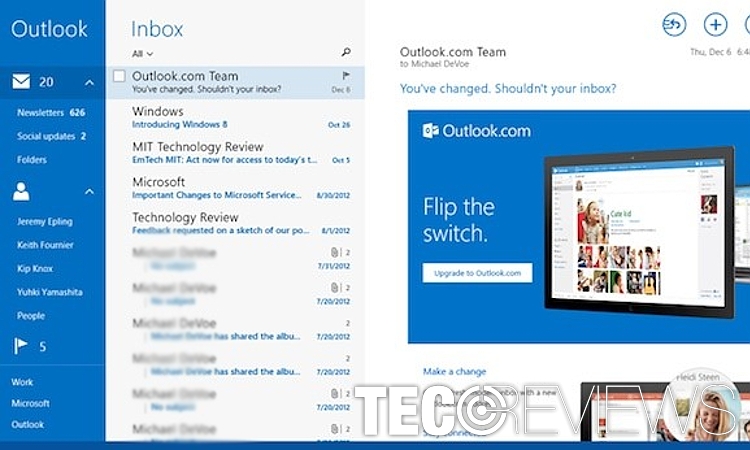Open the Work category

tap(22, 382)
